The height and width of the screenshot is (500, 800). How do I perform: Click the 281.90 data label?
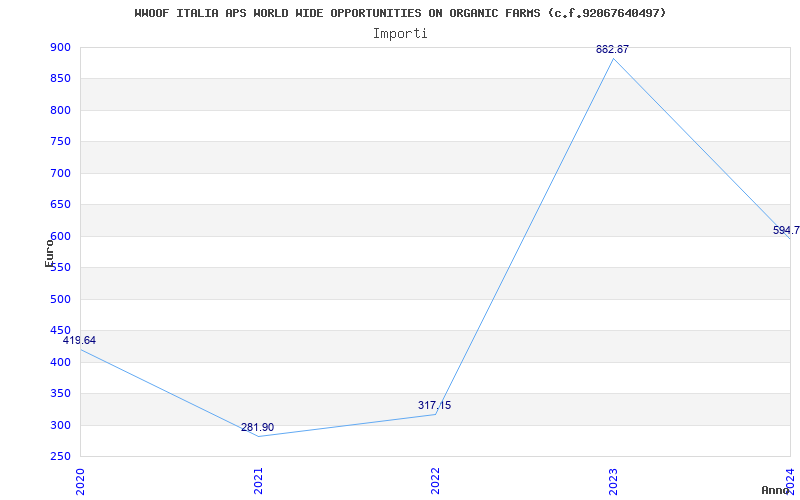point(258,428)
